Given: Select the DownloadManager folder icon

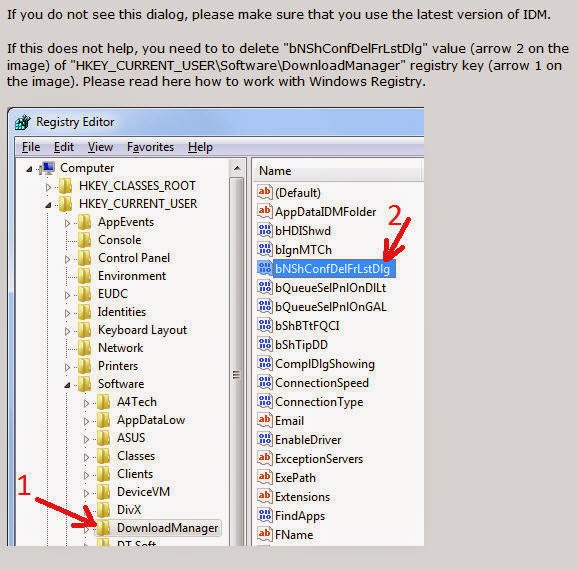Looking at the screenshot, I should 104,528.
